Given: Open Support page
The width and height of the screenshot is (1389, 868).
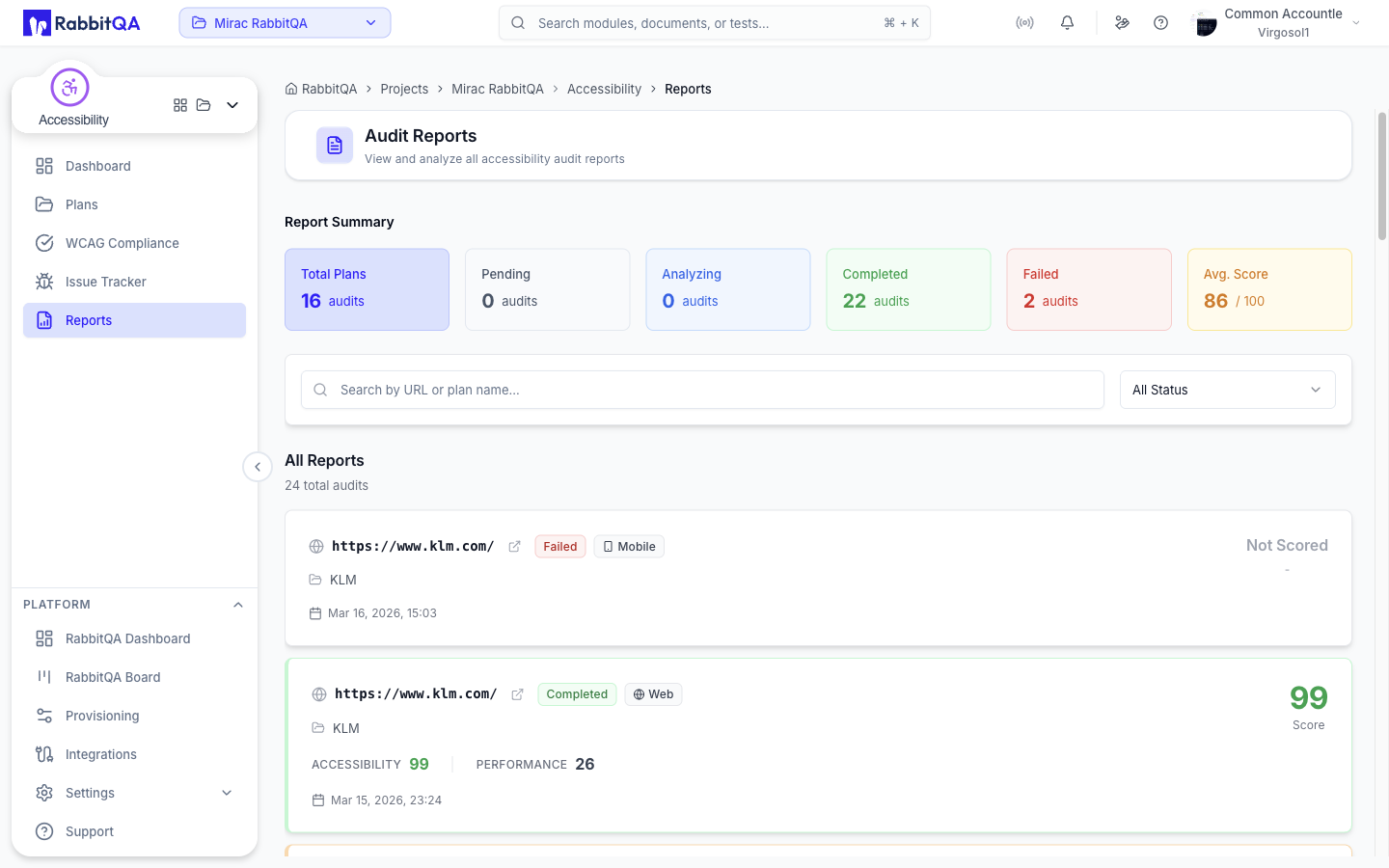Looking at the screenshot, I should pos(134,831).
